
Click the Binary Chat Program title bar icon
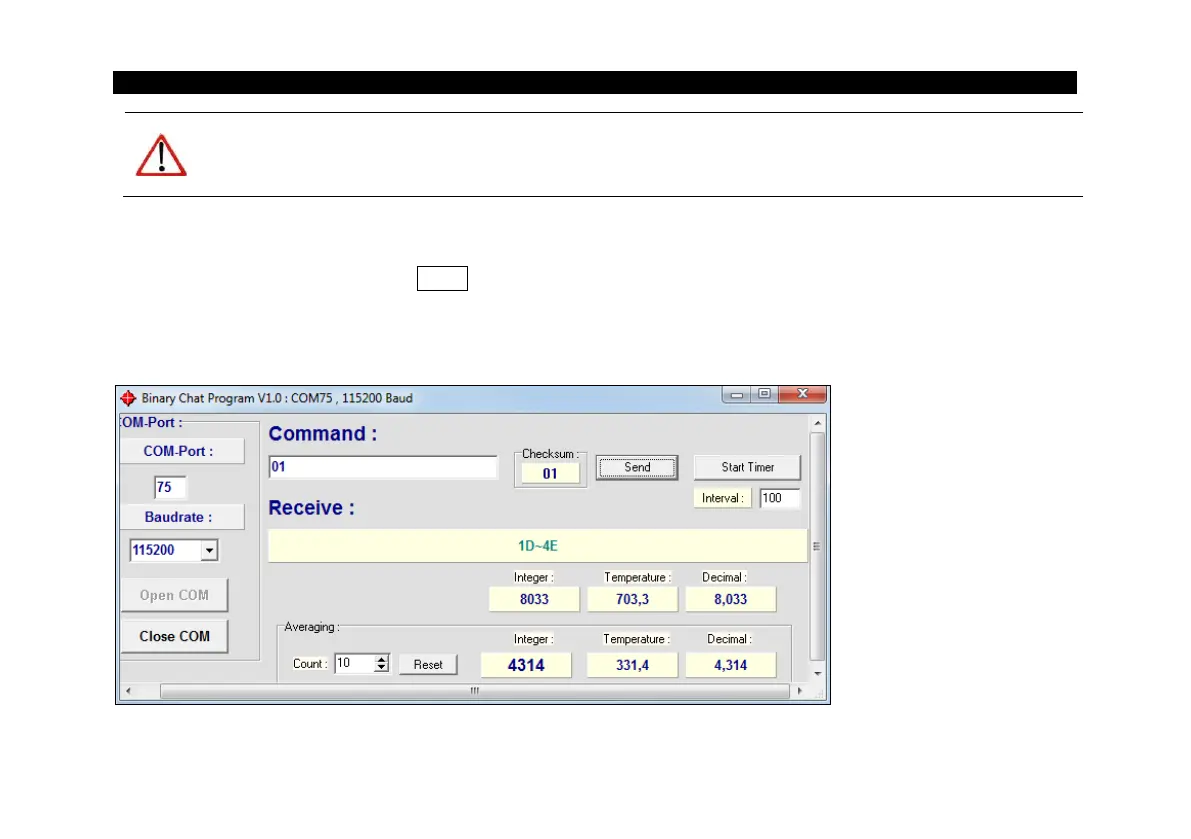pos(128,398)
